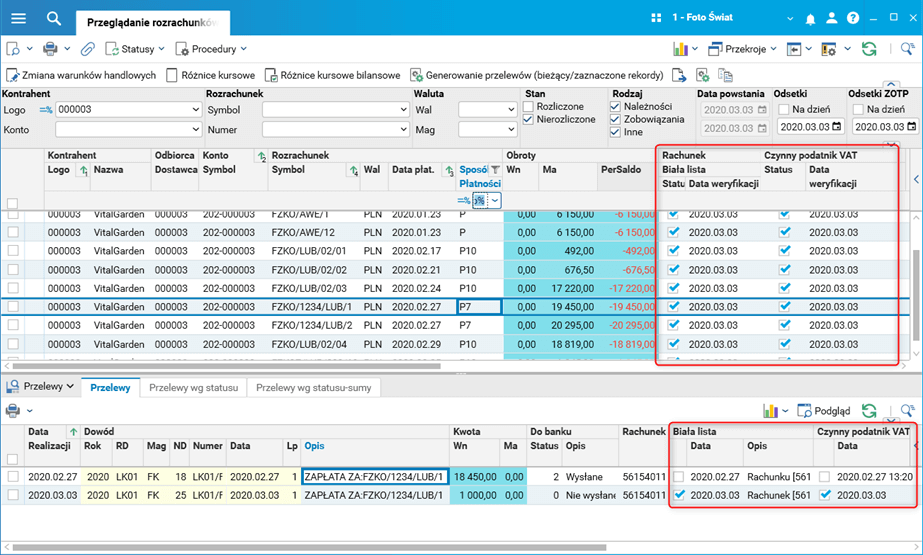Image resolution: width=923 pixels, height=555 pixels.
Task: Toggle the Nierozliczone checkbox
Action: pyautogui.click(x=529, y=119)
